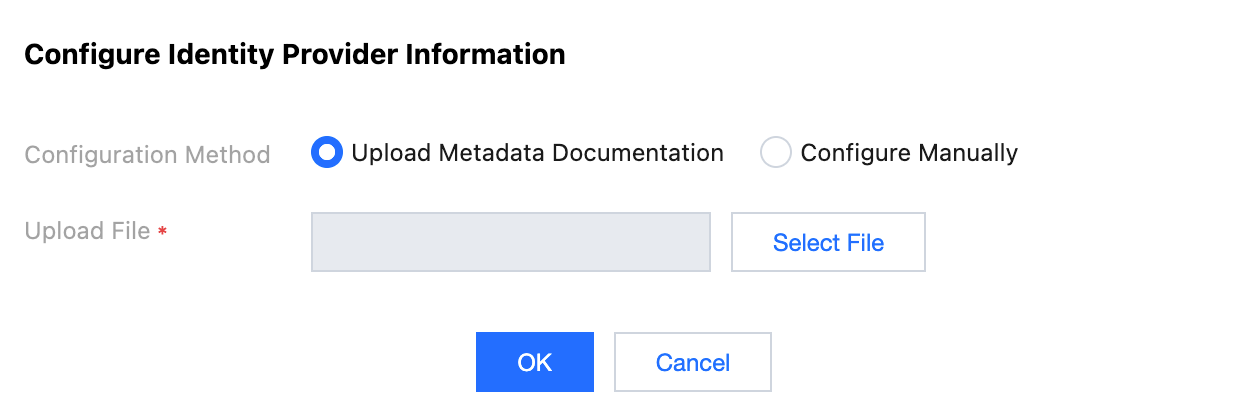
Task: Confirm the identity provider configuration
Action: coord(534,362)
